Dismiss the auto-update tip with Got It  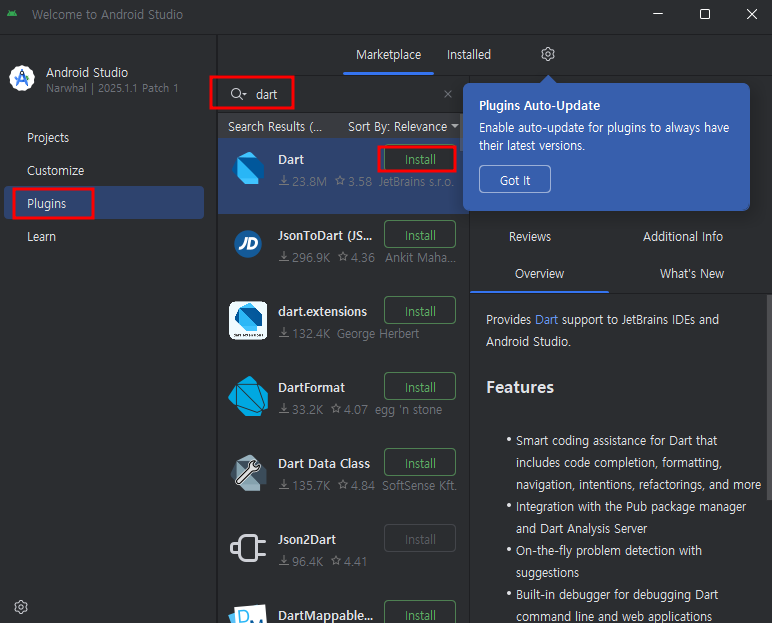point(515,180)
